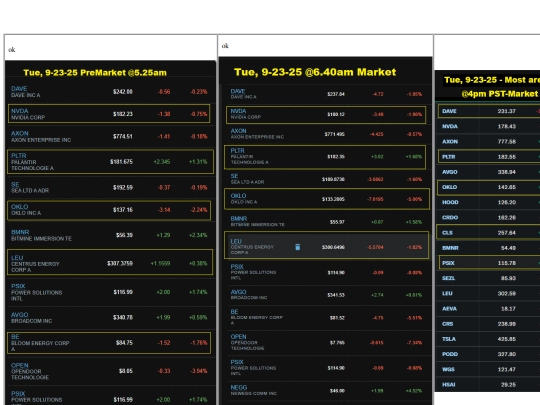
Task: Click NVDA price $182.23 in PreMarket list
Action: click(x=123, y=114)
